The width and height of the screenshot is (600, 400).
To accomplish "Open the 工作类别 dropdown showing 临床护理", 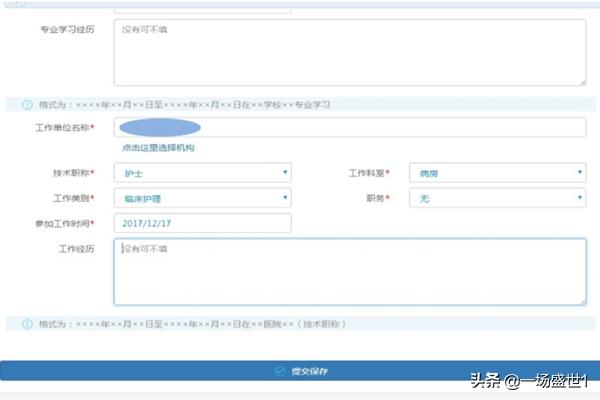I will 202,198.
